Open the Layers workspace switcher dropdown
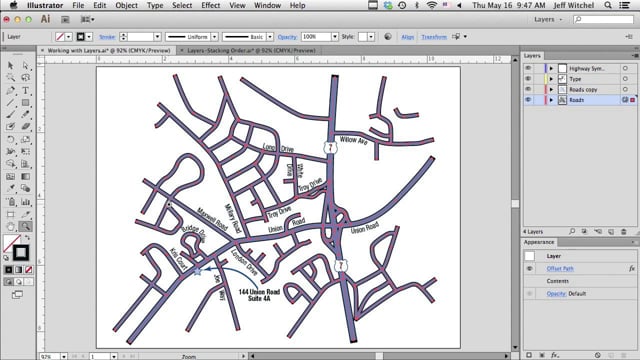 (548, 19)
